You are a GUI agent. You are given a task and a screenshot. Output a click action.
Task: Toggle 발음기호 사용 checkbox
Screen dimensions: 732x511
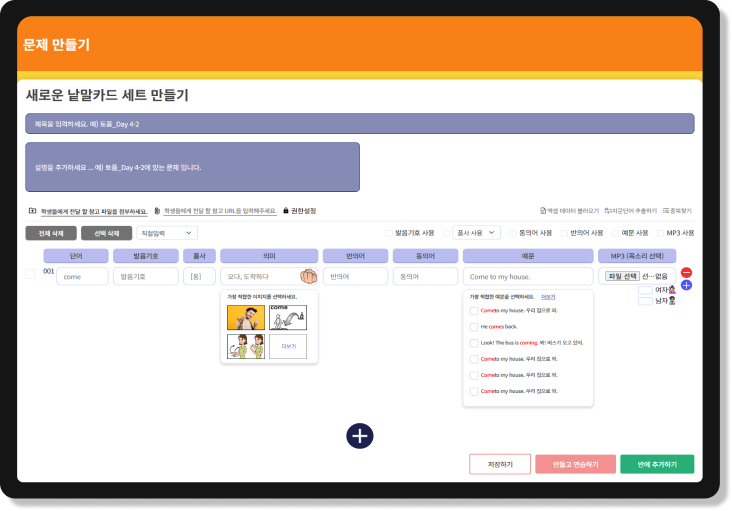point(389,233)
